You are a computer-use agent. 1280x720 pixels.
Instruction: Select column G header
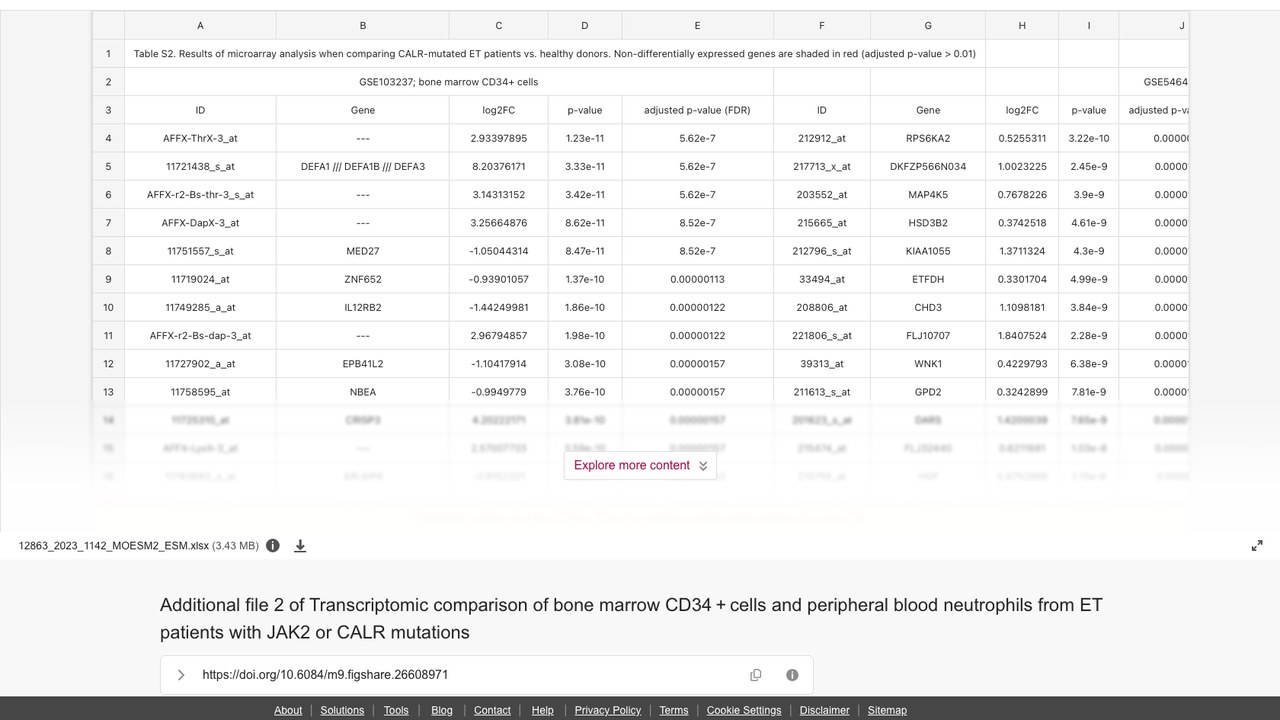click(928, 25)
